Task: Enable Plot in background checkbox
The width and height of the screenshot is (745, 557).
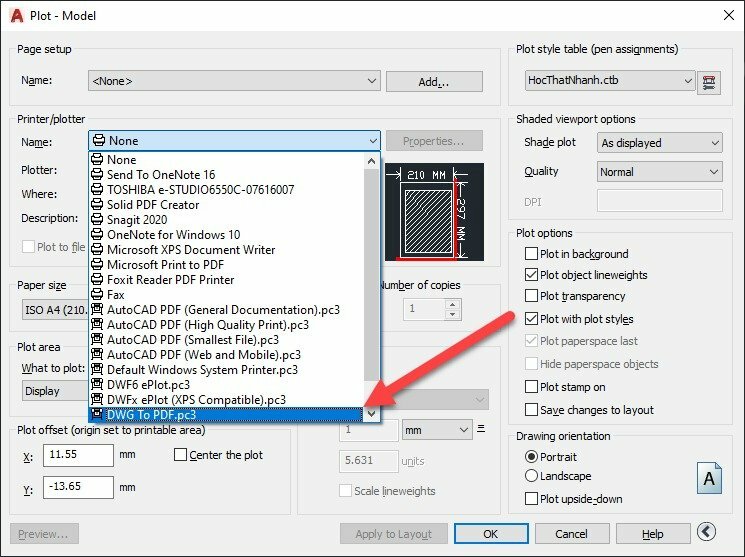Action: point(532,254)
